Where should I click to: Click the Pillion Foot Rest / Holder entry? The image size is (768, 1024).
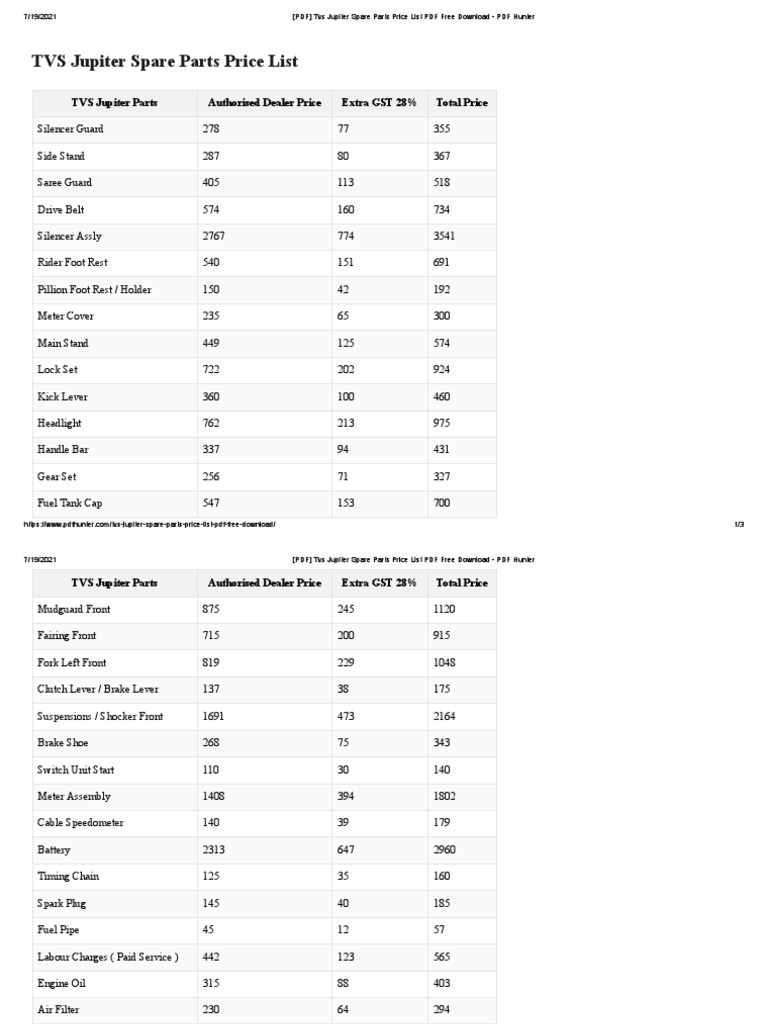tap(94, 290)
